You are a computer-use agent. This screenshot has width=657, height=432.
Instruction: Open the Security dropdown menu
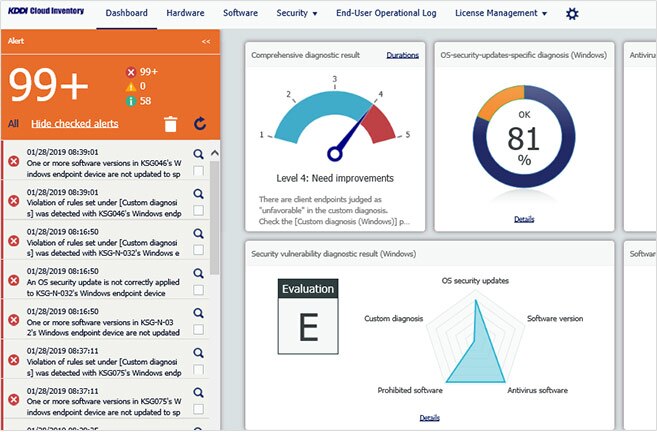pyautogui.click(x=298, y=14)
